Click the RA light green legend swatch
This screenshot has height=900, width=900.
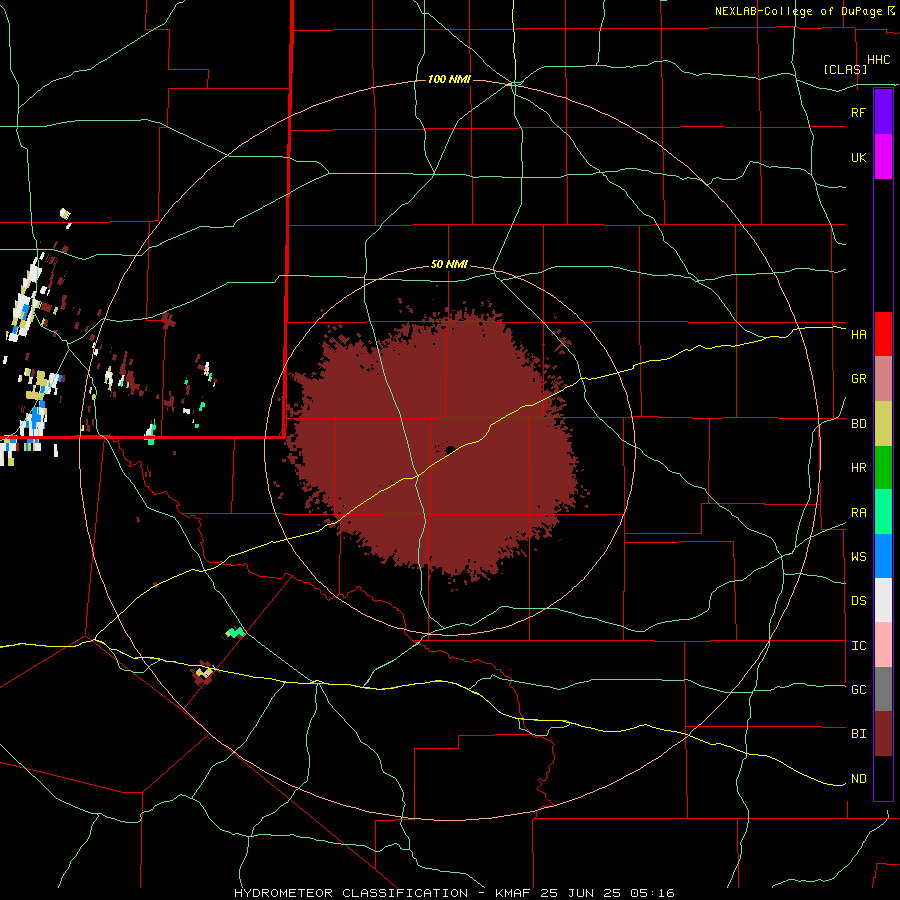click(883, 512)
